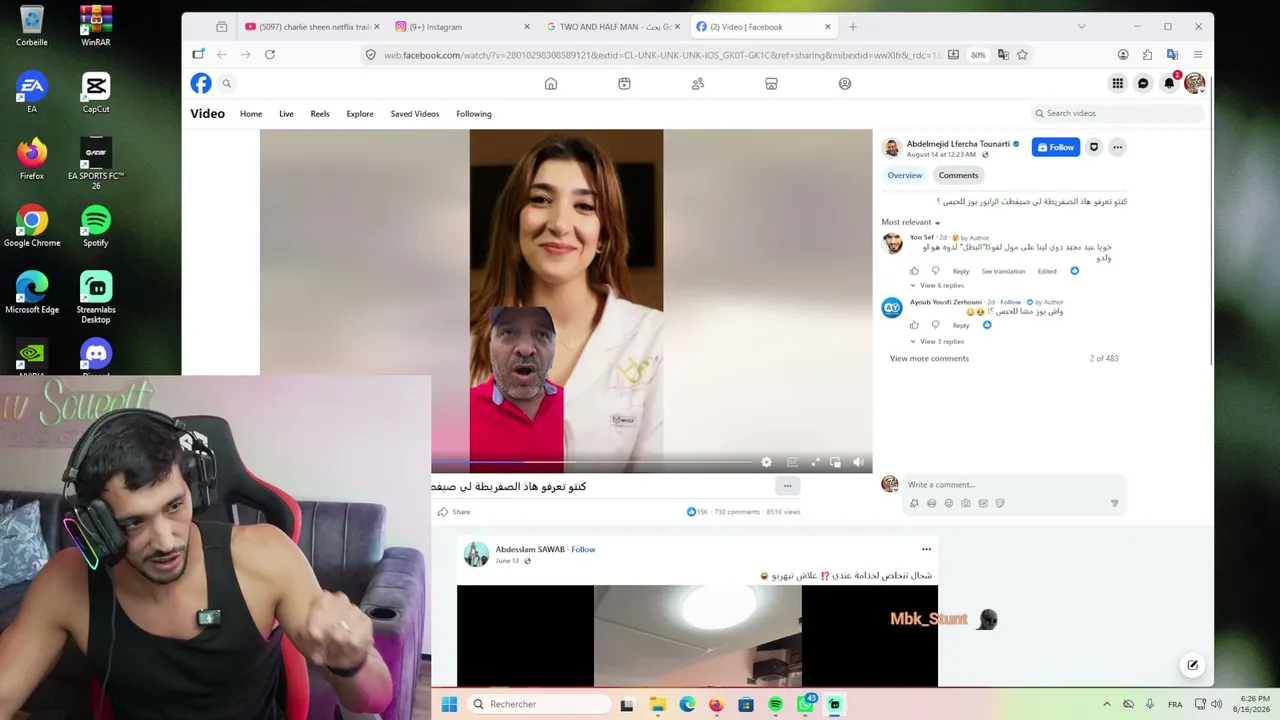This screenshot has height=720, width=1280.
Task: Open the Firefox tab list dropdown
Action: (1081, 27)
